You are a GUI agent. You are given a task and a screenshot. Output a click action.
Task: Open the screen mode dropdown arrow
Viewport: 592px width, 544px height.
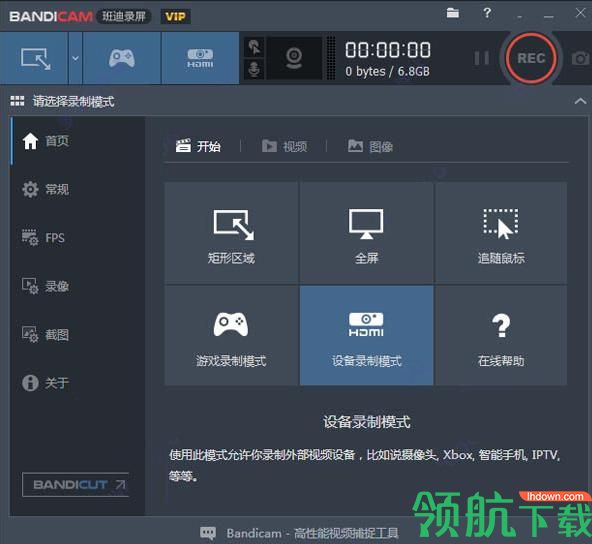tap(76, 58)
